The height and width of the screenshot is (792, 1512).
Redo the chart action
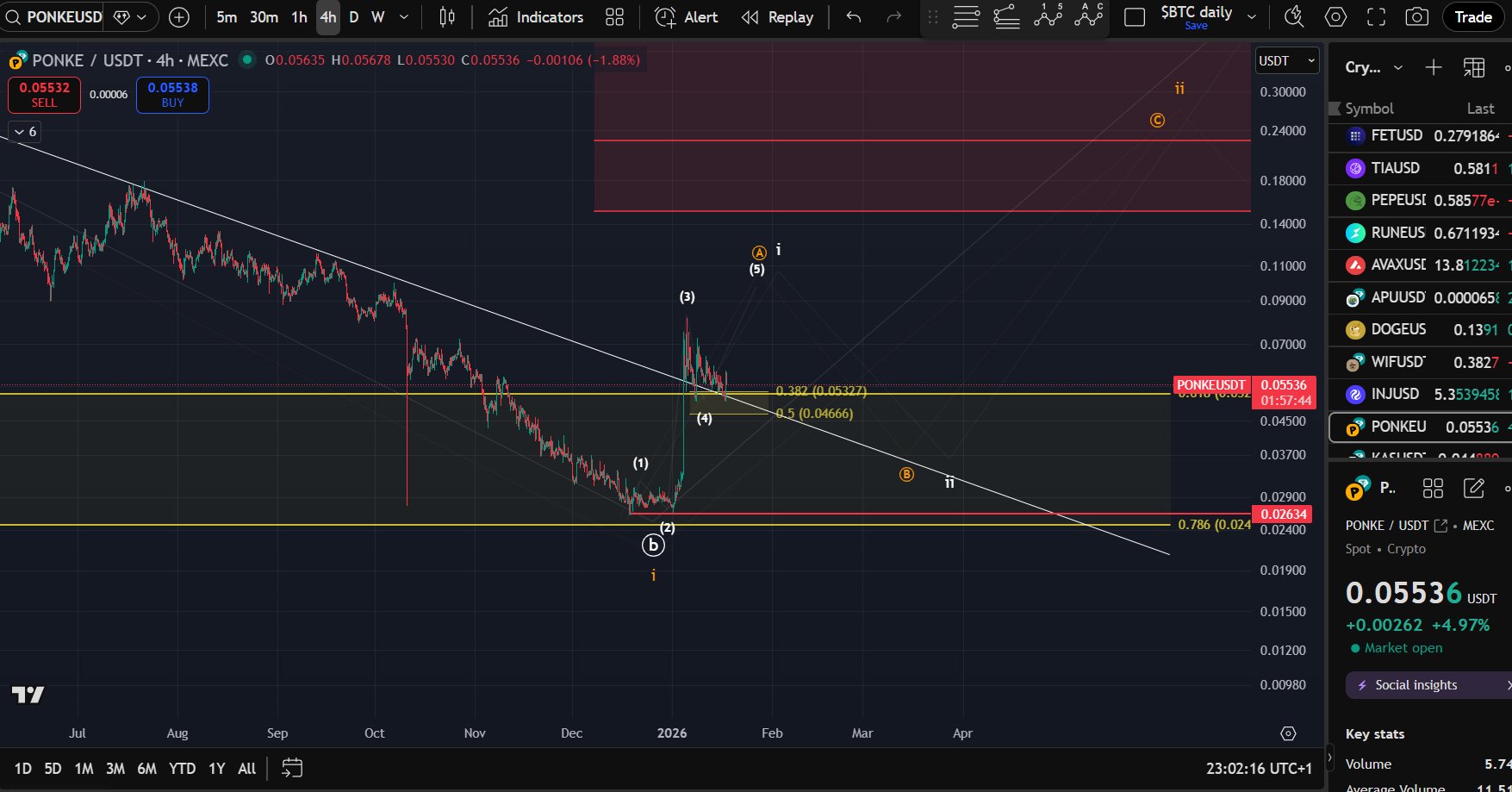pyautogui.click(x=894, y=17)
